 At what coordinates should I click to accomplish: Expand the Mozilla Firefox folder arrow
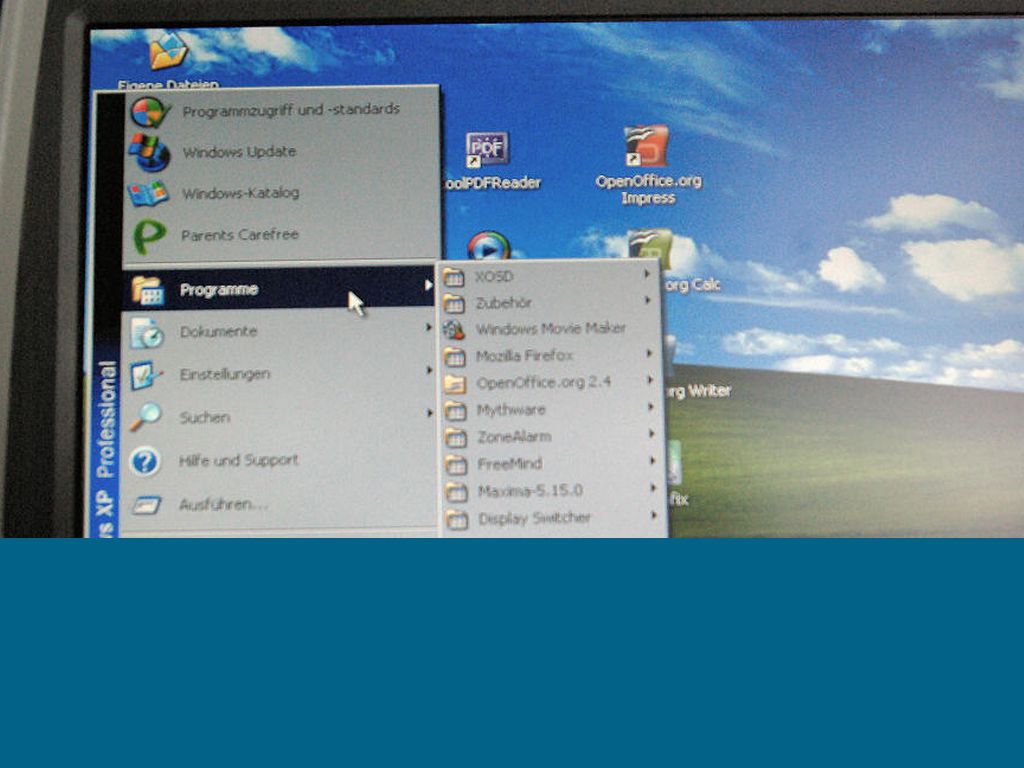(x=649, y=354)
